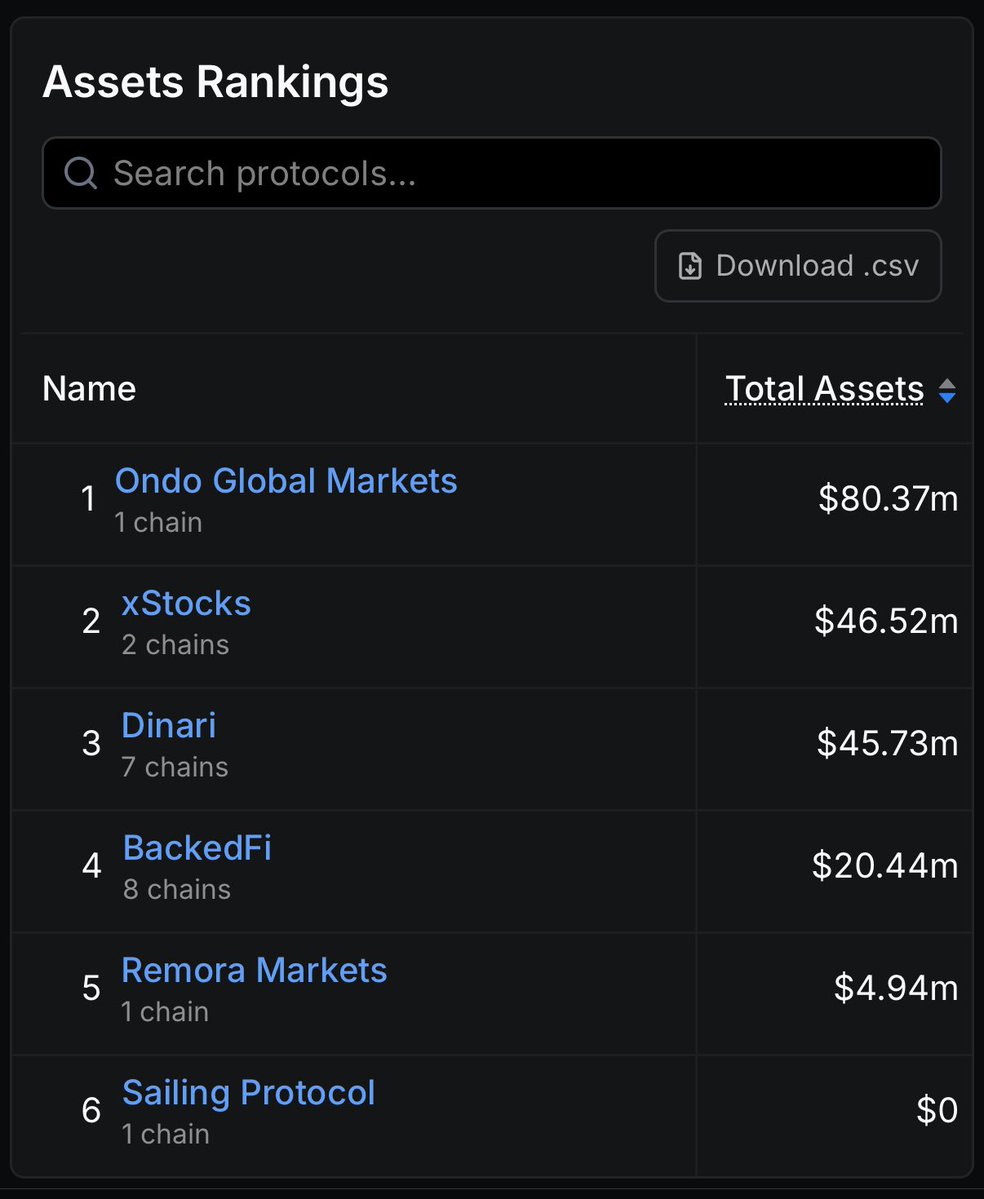Open the Sailing Protocol link

click(x=248, y=1093)
